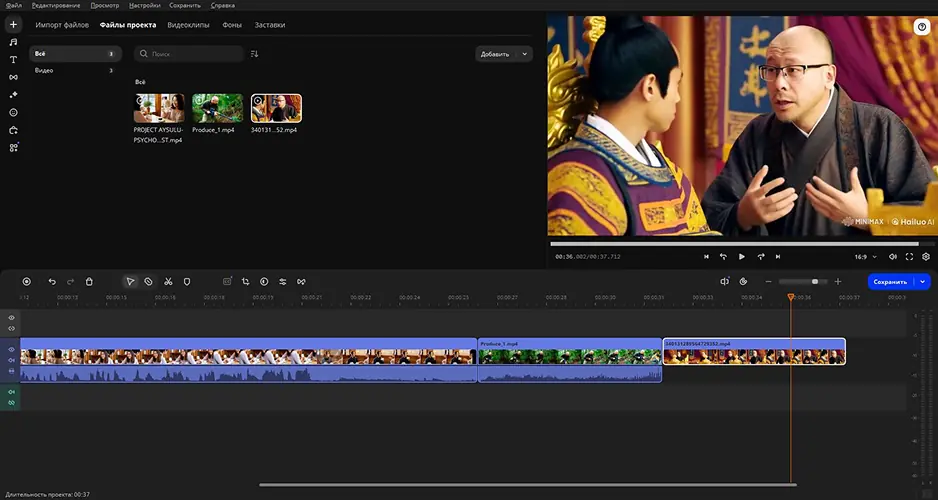Mute the green audio track

11,392
